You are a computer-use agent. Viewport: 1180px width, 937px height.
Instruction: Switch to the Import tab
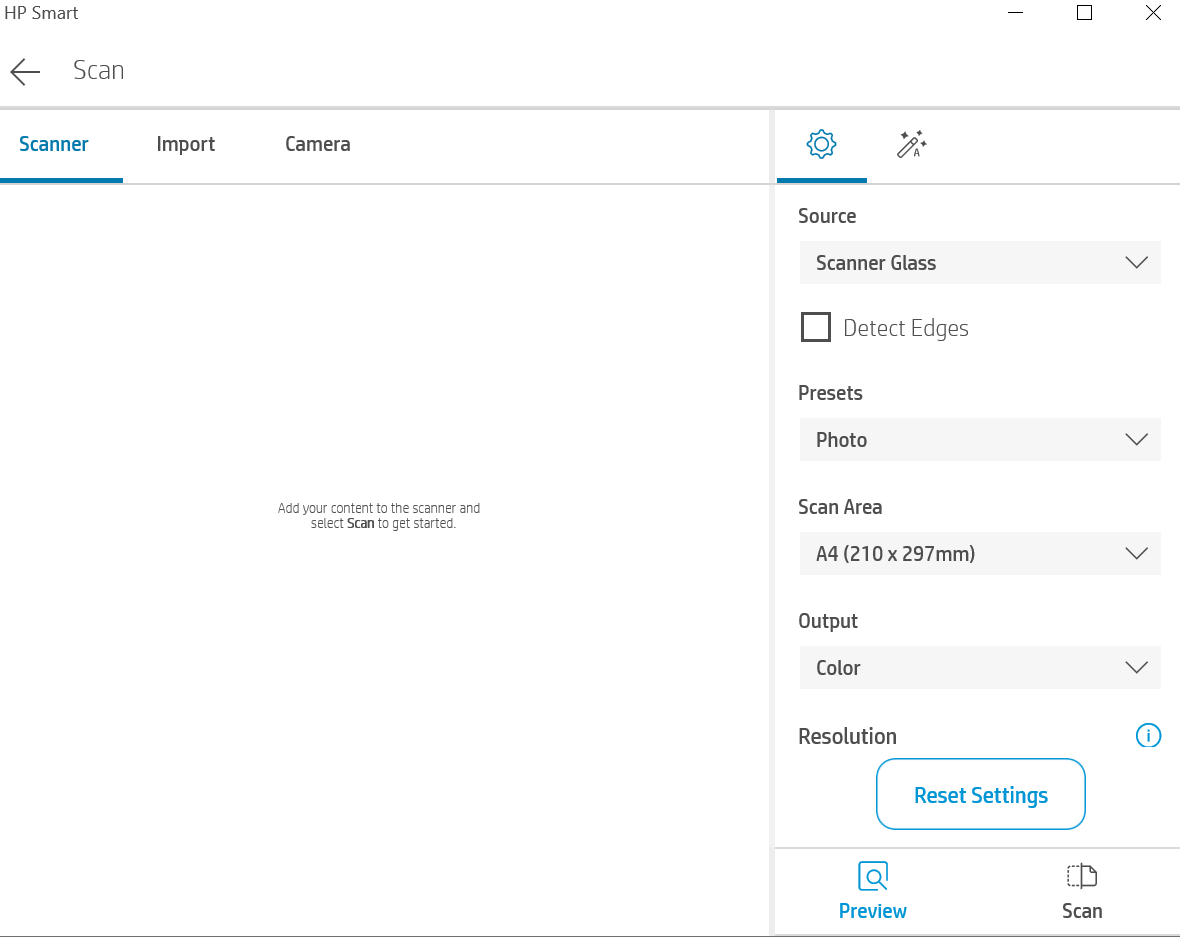[185, 144]
